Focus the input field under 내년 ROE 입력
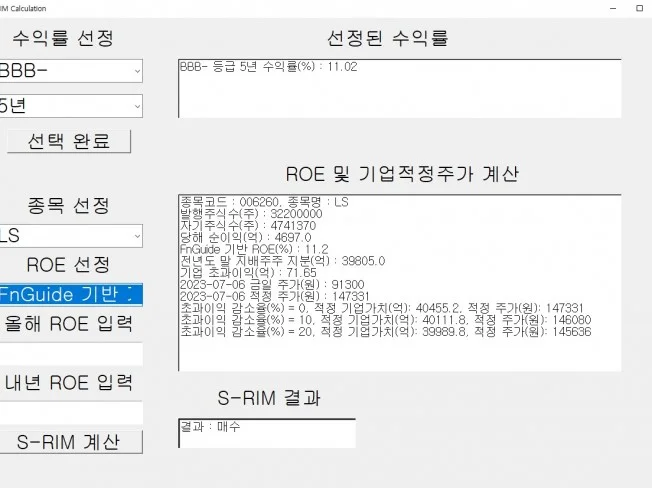The height and width of the screenshot is (488, 652). (70, 413)
